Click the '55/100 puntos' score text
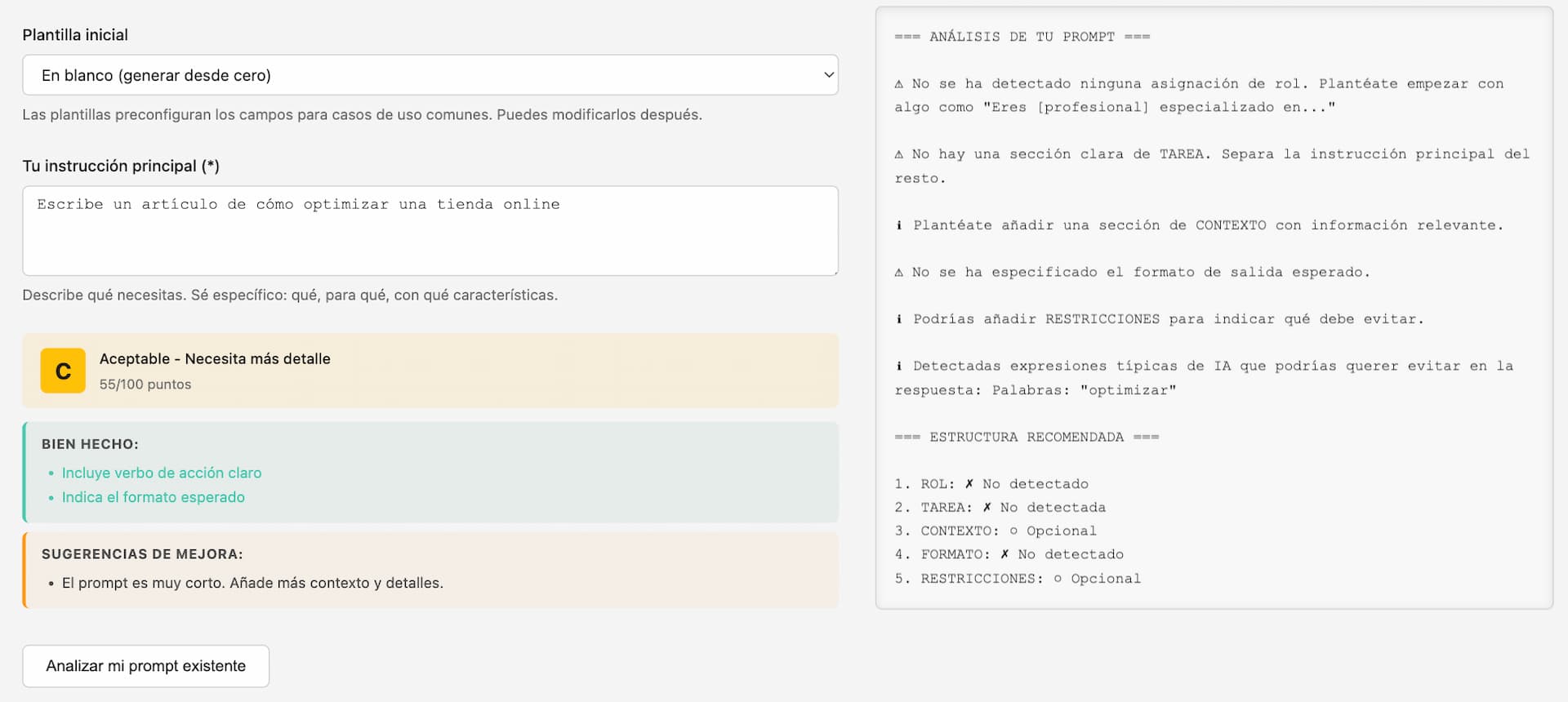 click(x=145, y=384)
